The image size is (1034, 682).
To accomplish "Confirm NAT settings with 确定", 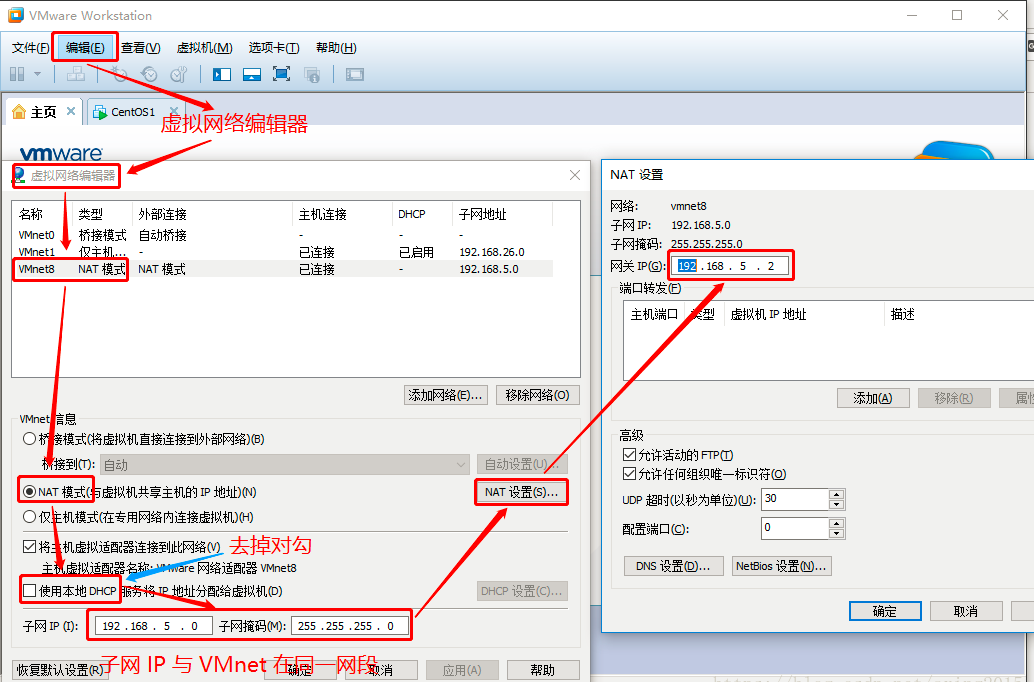I will [x=885, y=611].
